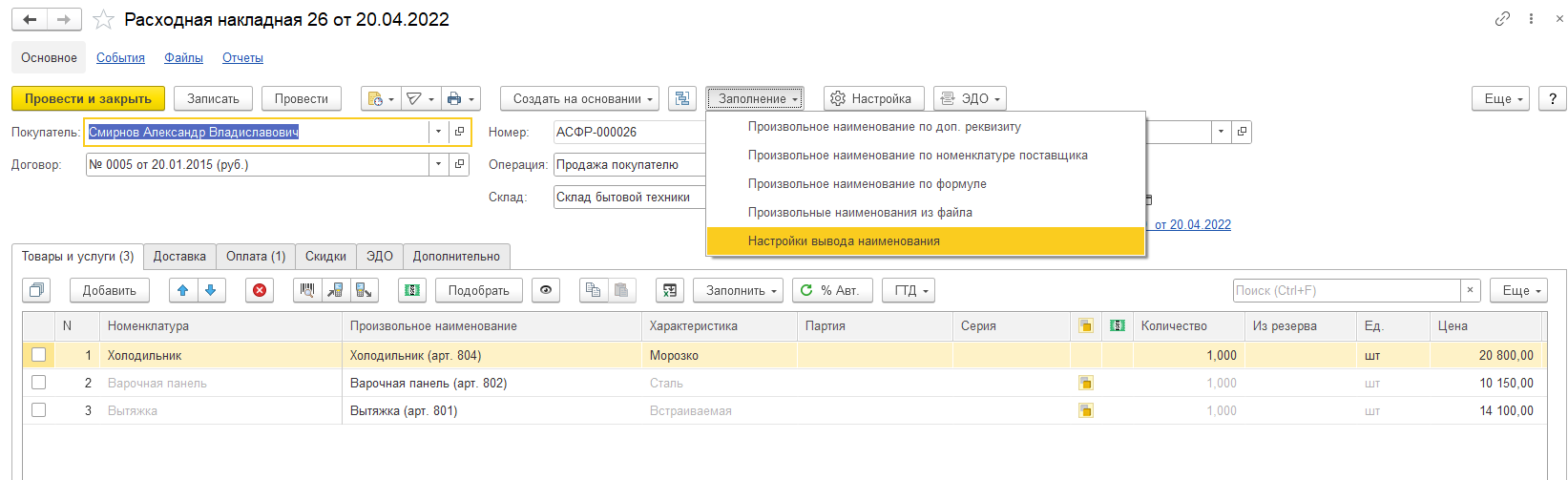The height and width of the screenshot is (480, 1568).
Task: Tick the checkbox for Холодильник row
Action: [39, 355]
